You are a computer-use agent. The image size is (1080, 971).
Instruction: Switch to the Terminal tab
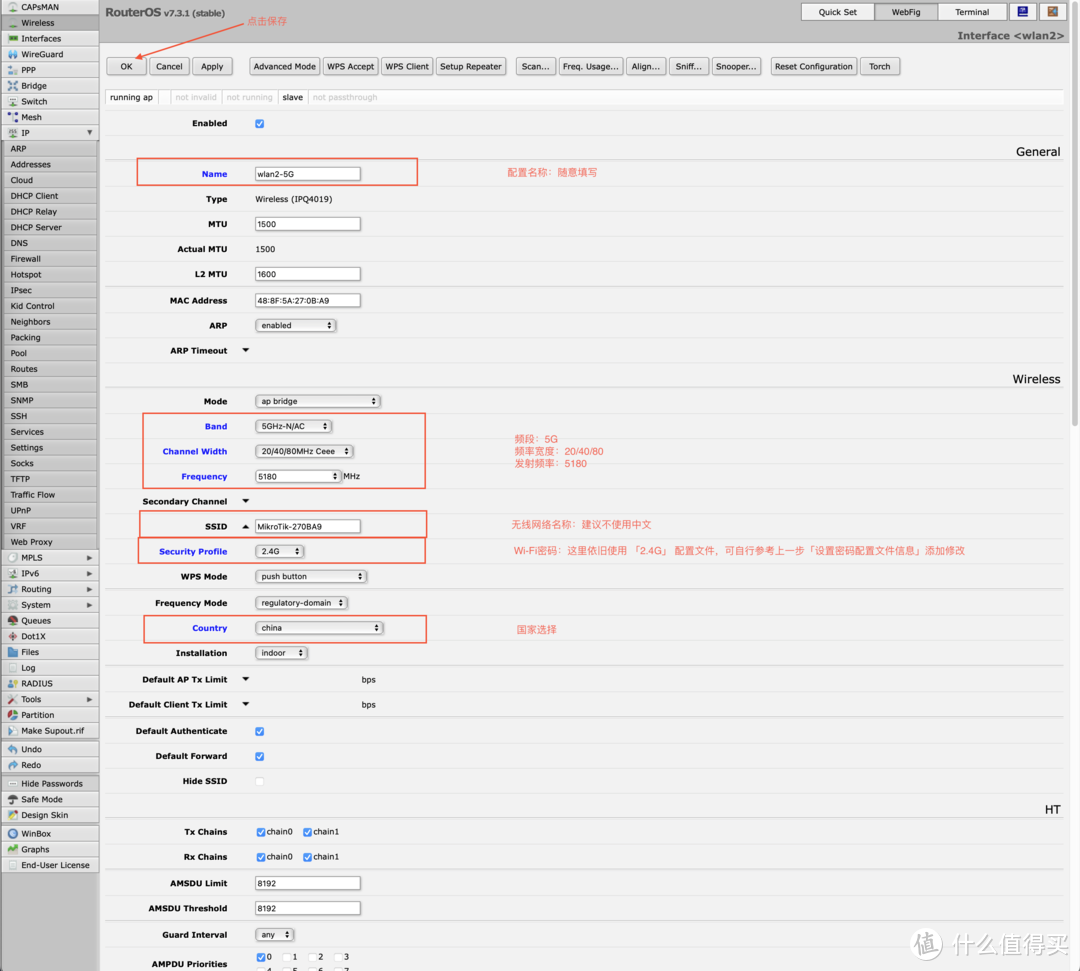pyautogui.click(x=971, y=12)
